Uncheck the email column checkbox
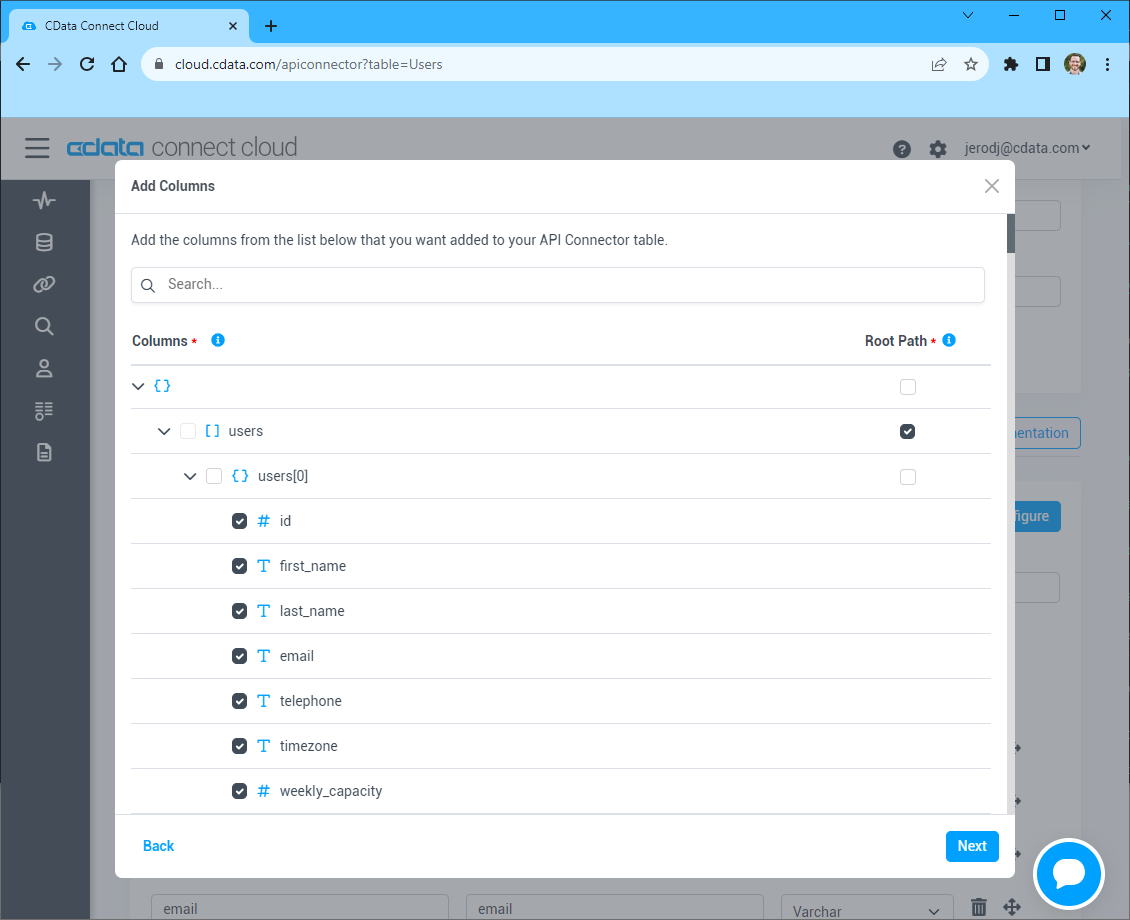 click(x=239, y=656)
